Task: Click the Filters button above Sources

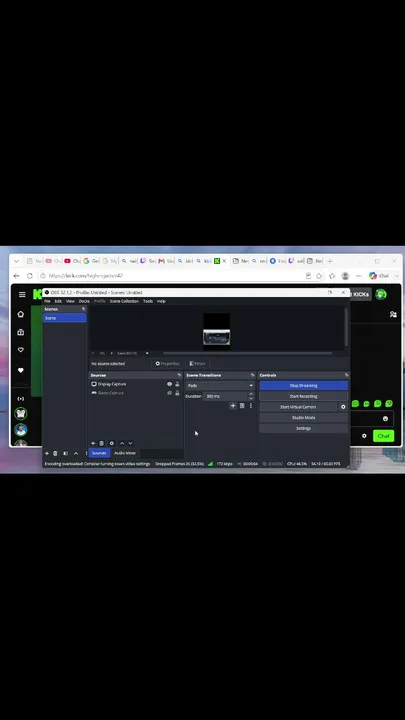Action: click(197, 364)
